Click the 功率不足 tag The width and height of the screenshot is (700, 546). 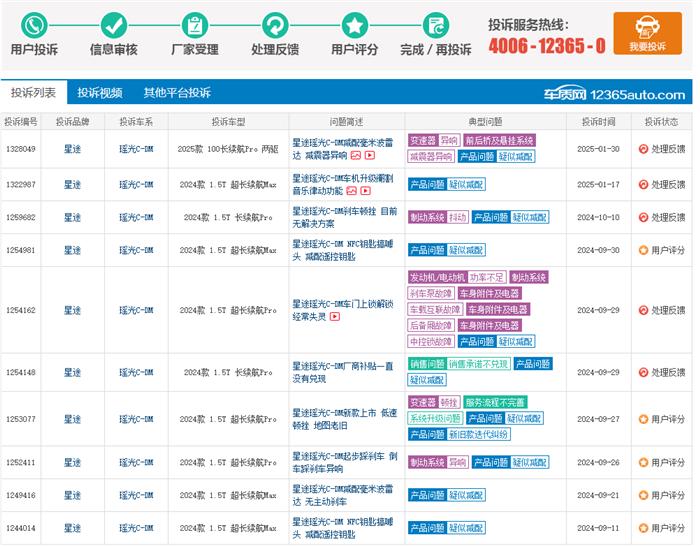coord(487,278)
